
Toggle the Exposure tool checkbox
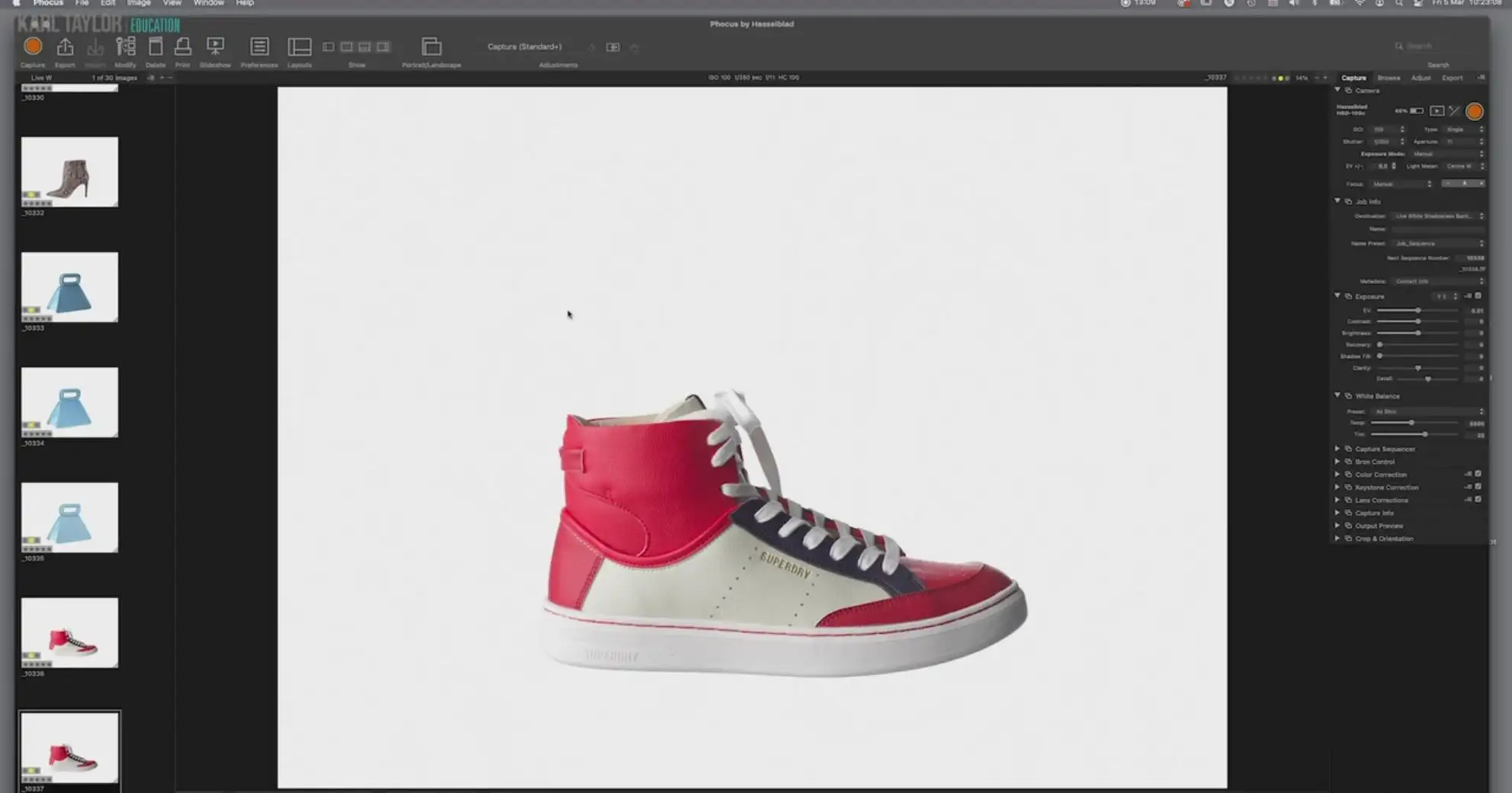[x=1478, y=296]
